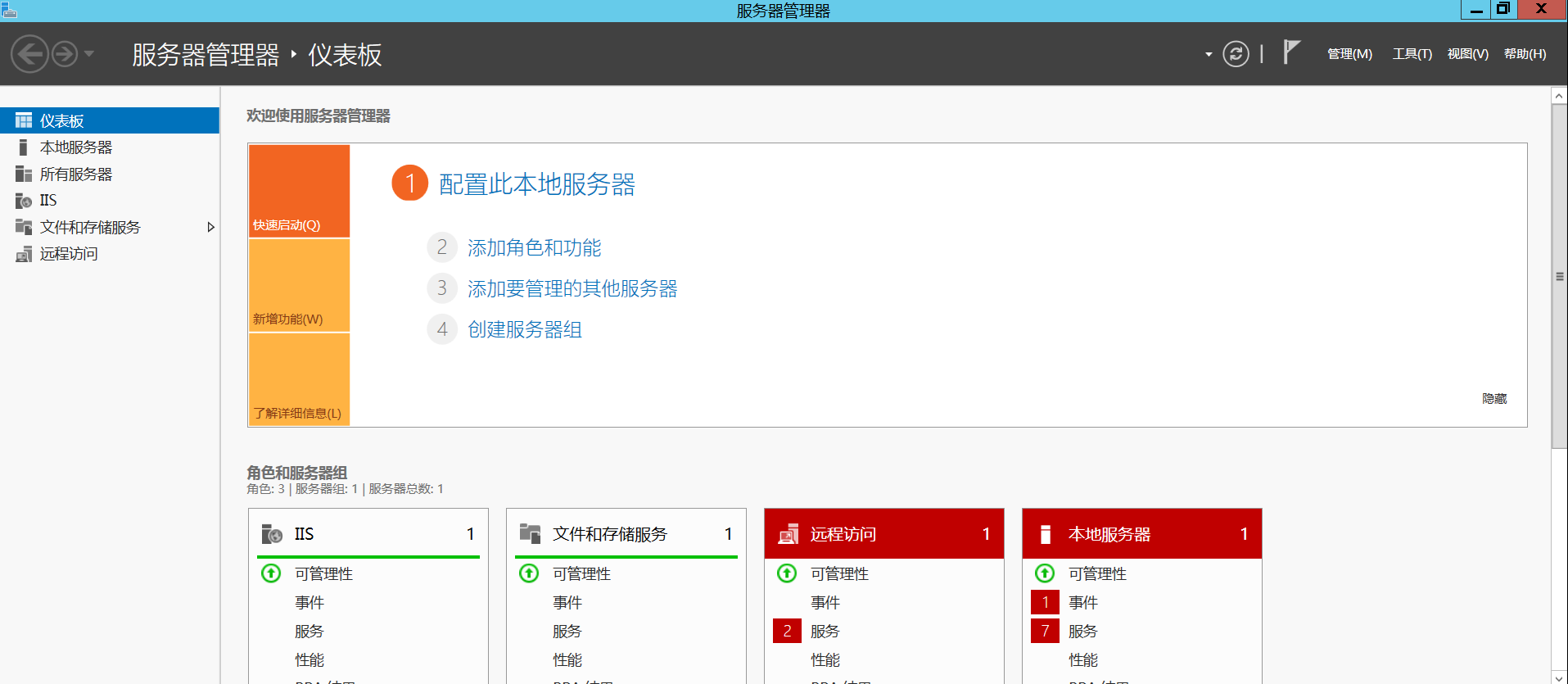The image size is (1568, 684).
Task: Open 性能 in the IIS tile
Action: (310, 660)
